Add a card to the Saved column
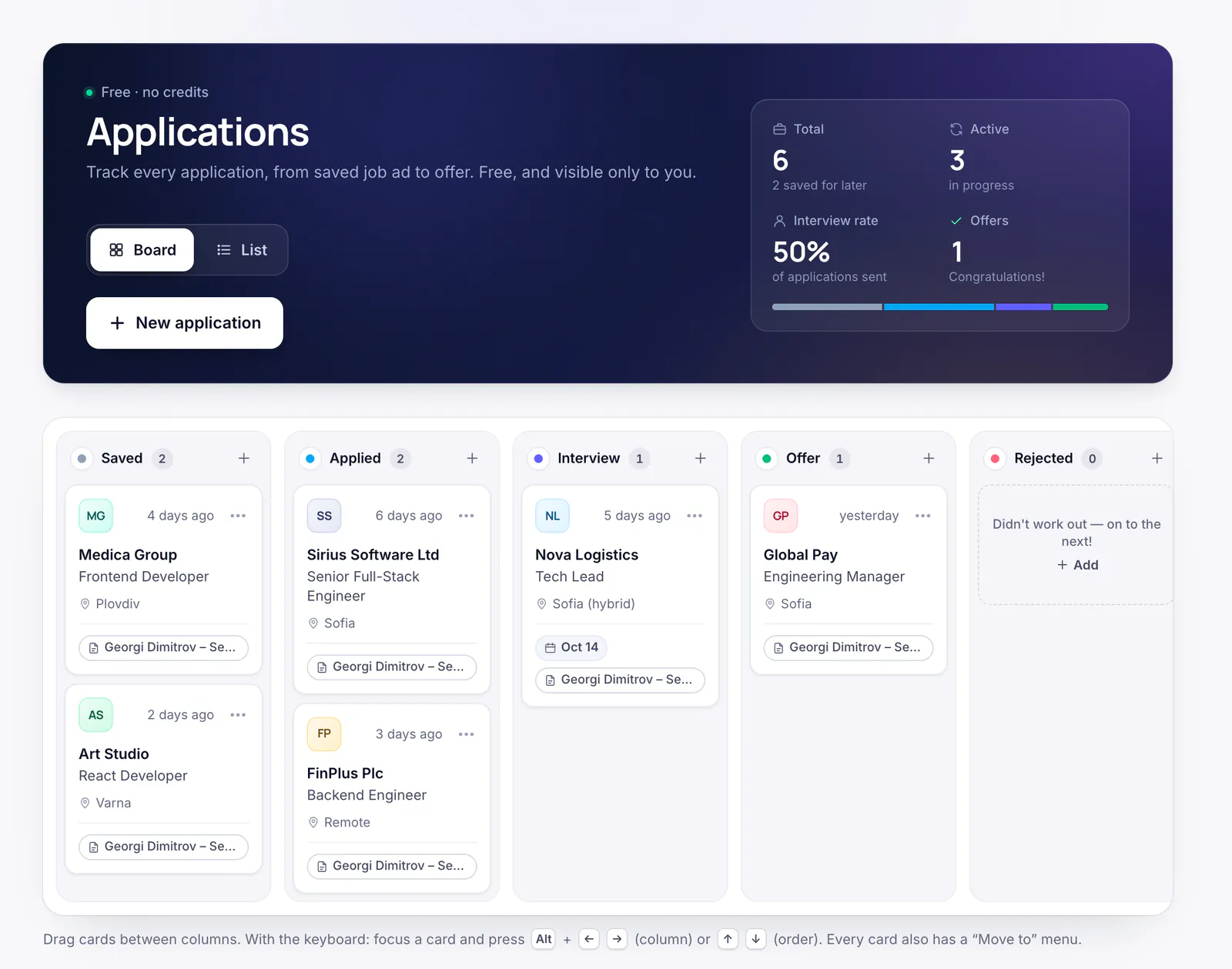Screen dimensions: 1232x969 coord(243,458)
